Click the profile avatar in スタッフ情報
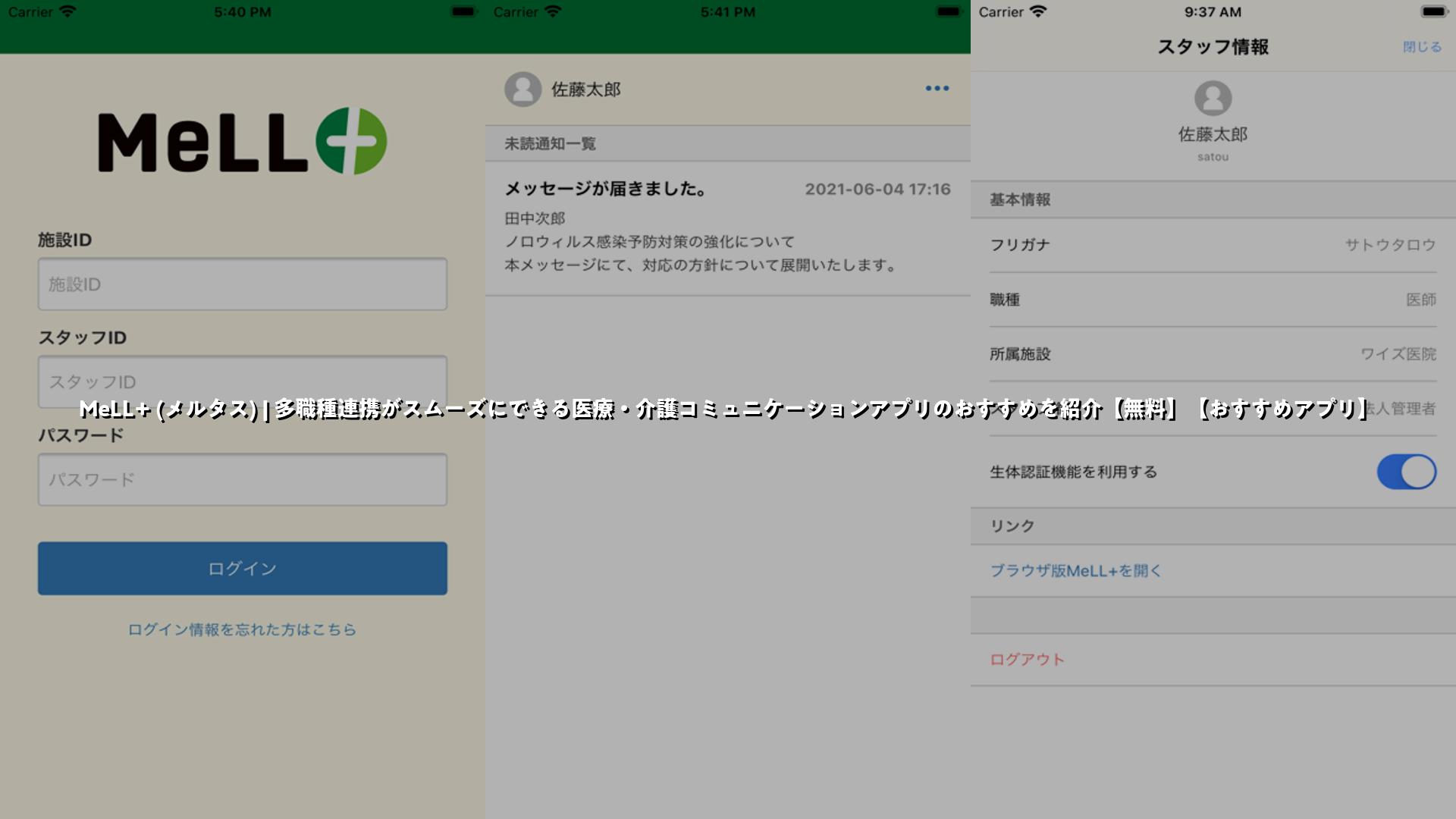 1213,98
